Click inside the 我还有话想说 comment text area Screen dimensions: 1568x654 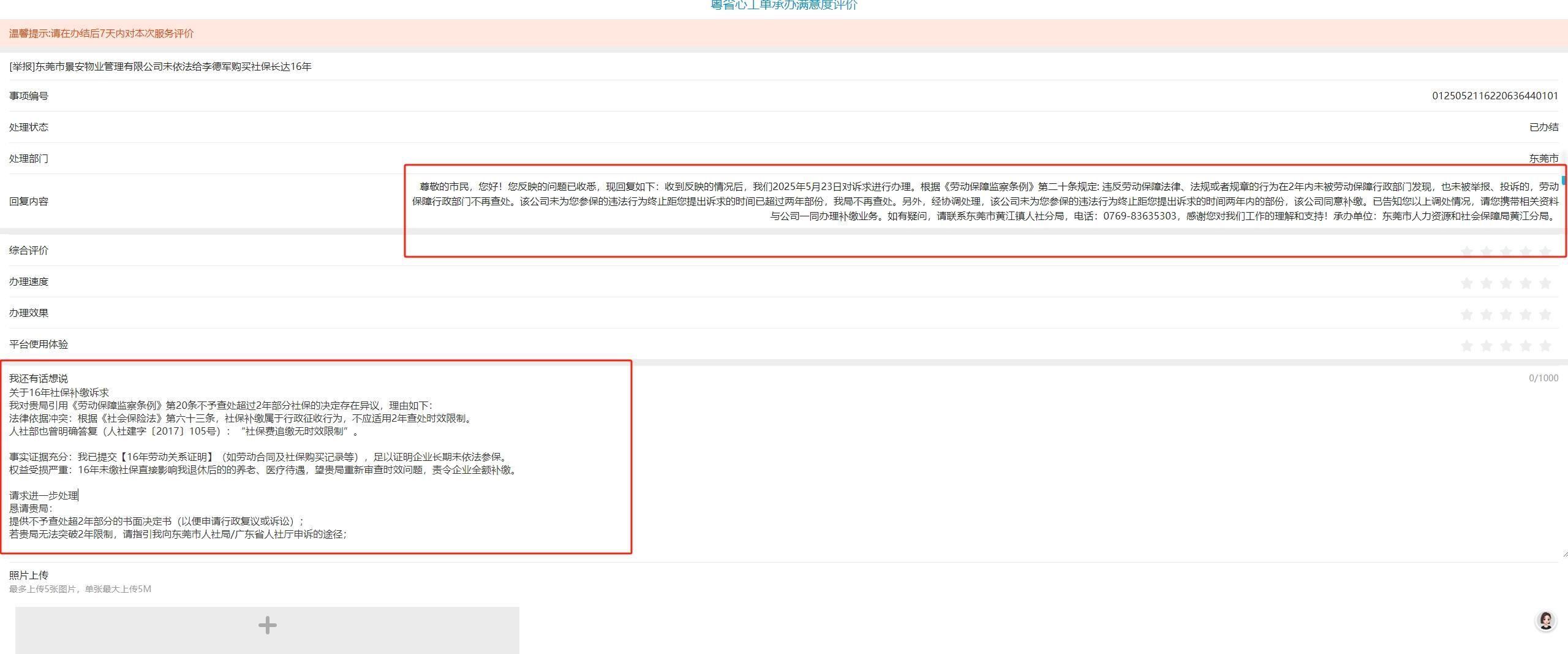[x=919, y=460]
